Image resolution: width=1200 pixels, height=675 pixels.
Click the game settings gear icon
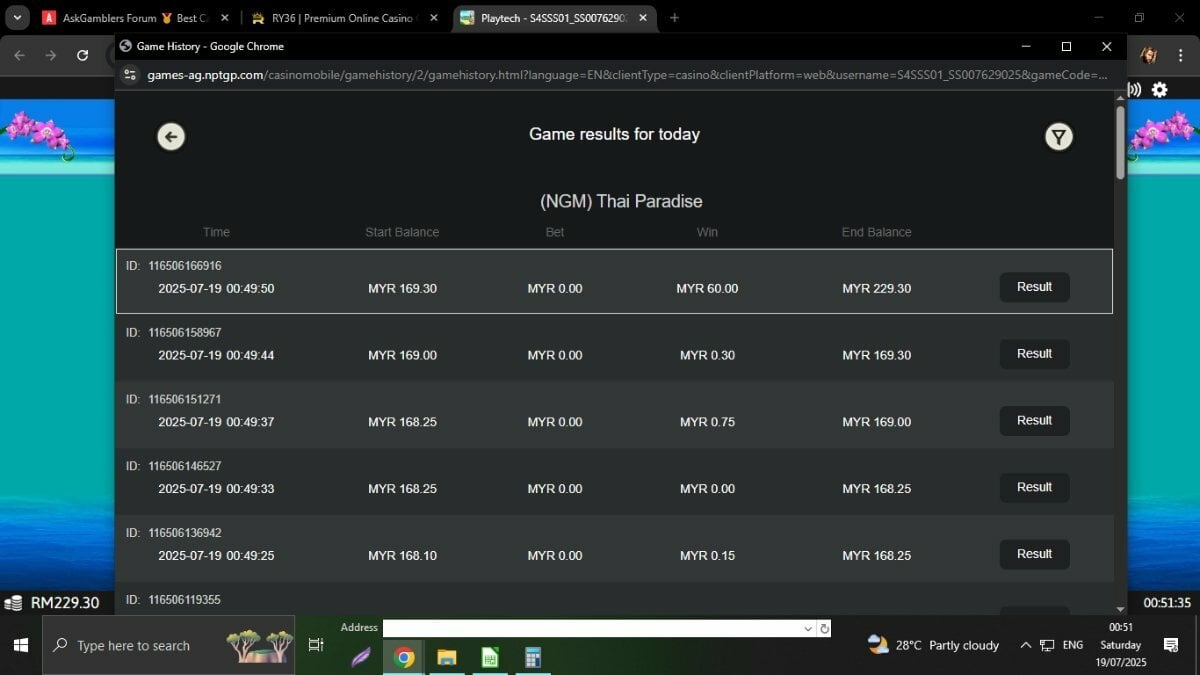[1159, 89]
